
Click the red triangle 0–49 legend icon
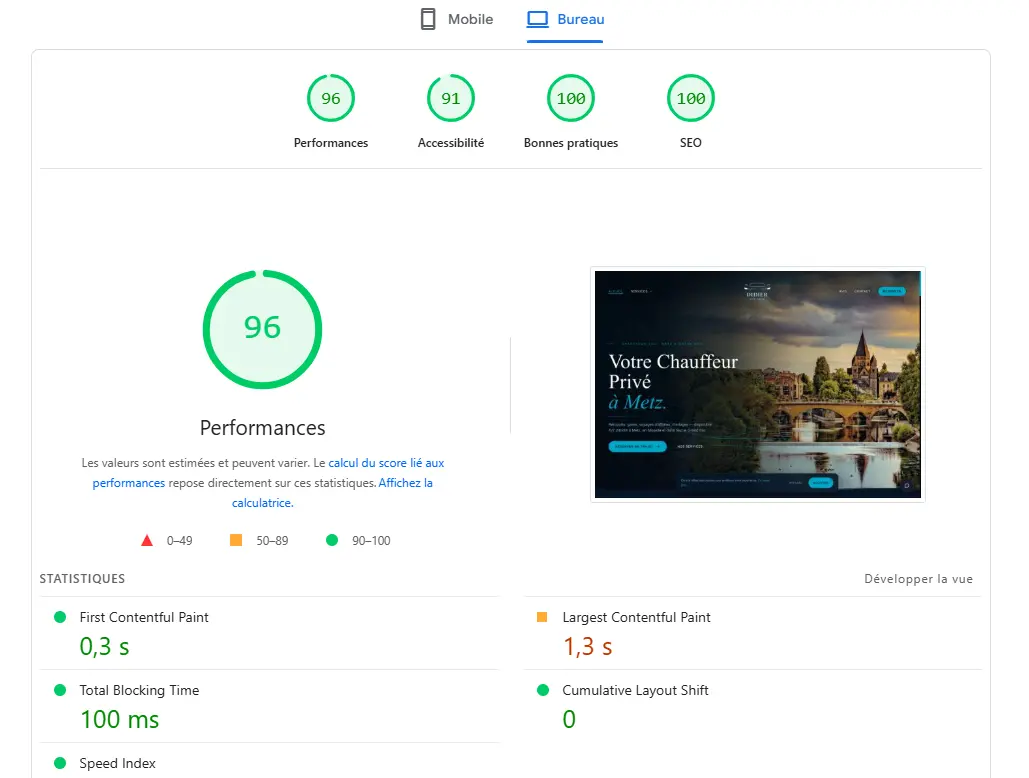pos(147,541)
